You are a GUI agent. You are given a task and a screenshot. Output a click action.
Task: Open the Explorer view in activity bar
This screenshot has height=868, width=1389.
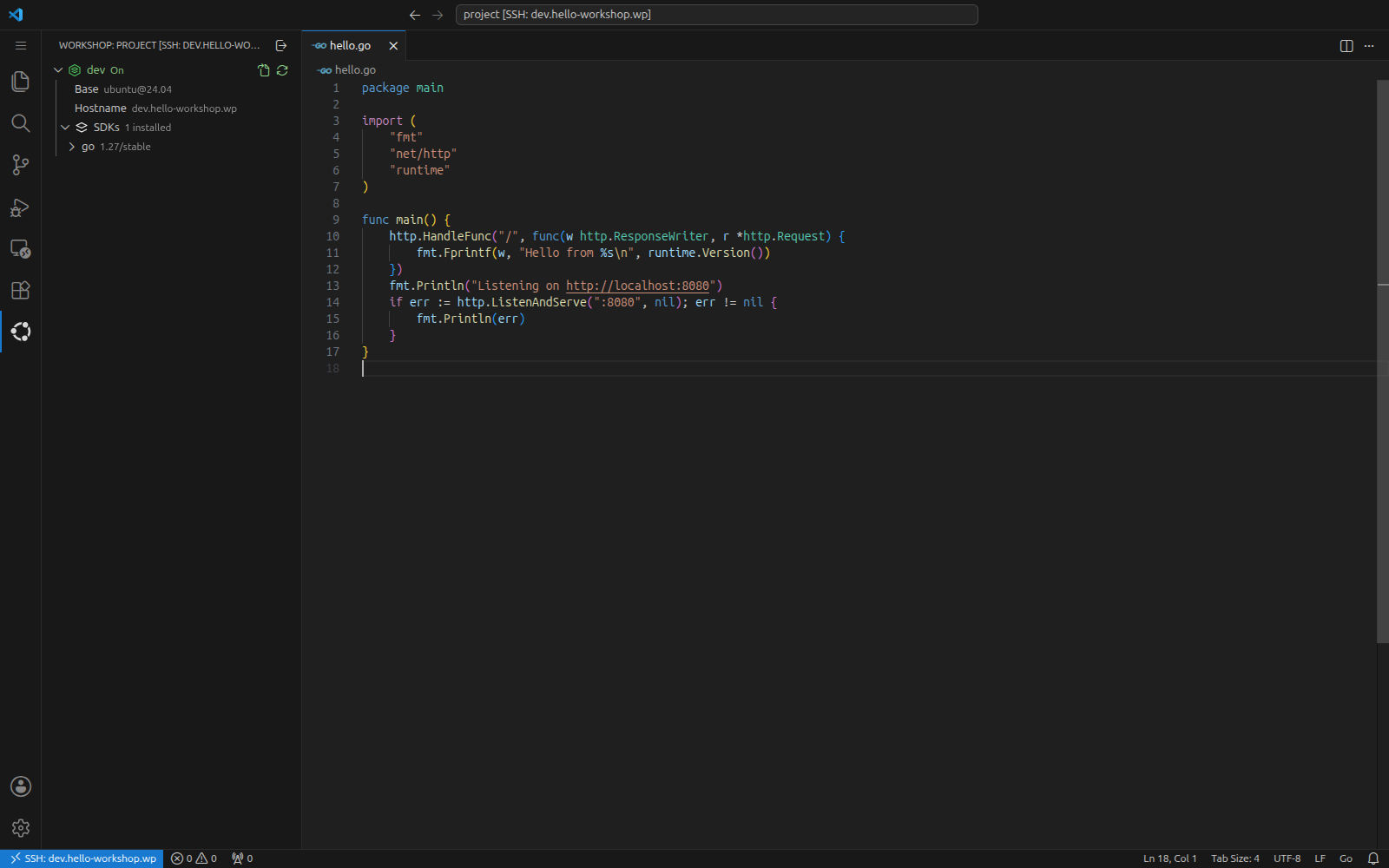[21, 82]
